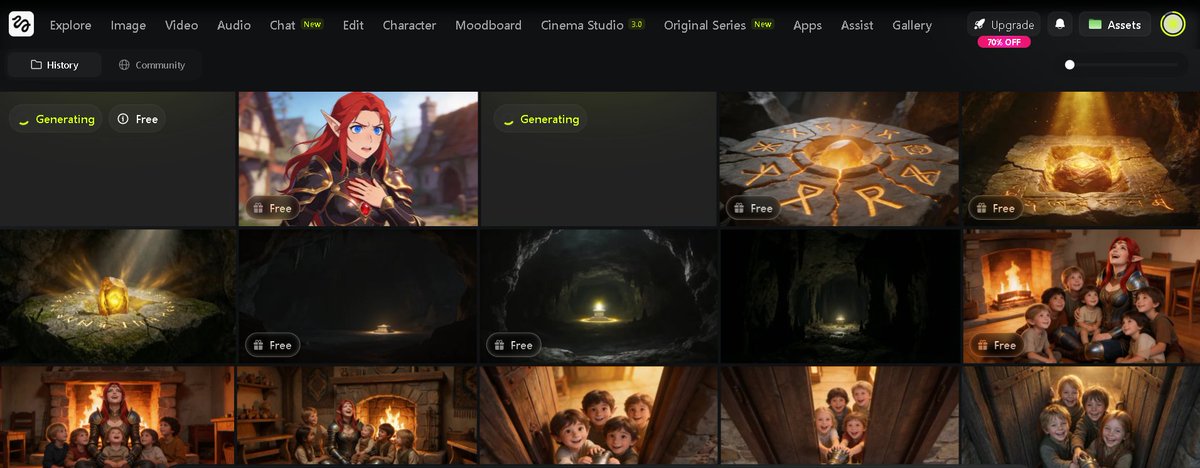The image size is (1200, 468).
Task: Click the Upgrade button
Action: tap(1003, 24)
